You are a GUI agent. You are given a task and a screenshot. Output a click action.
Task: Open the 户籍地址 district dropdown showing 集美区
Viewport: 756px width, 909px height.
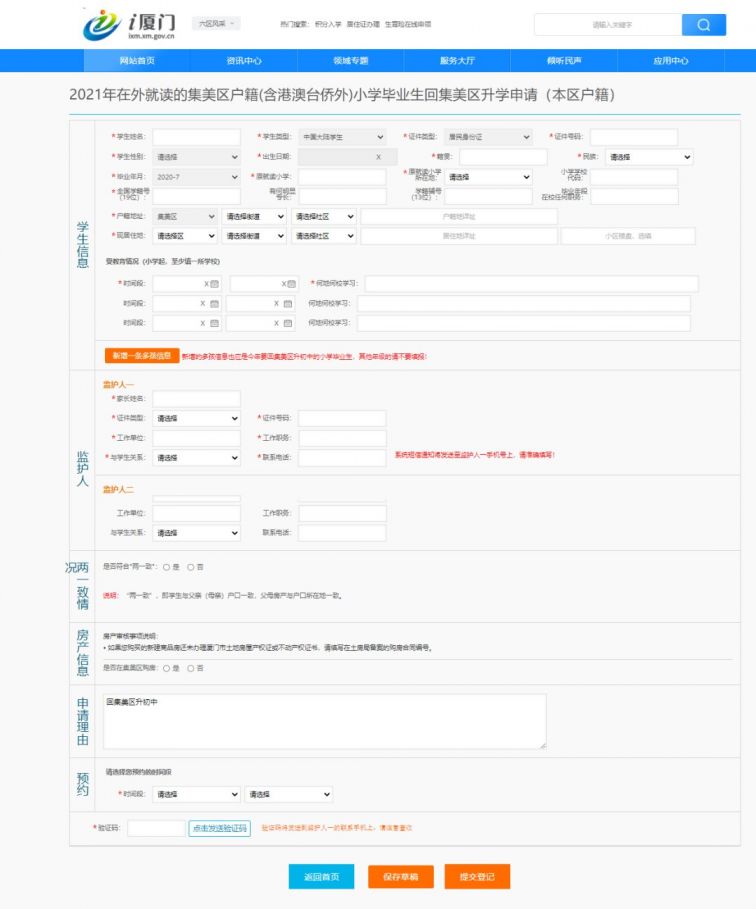tap(185, 217)
